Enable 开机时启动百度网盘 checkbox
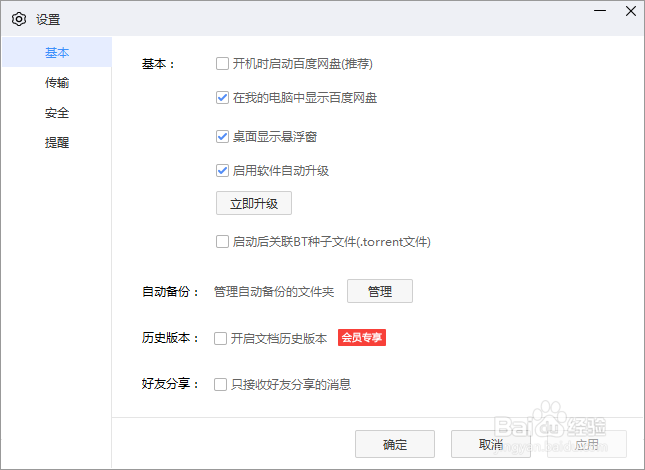 223,64
